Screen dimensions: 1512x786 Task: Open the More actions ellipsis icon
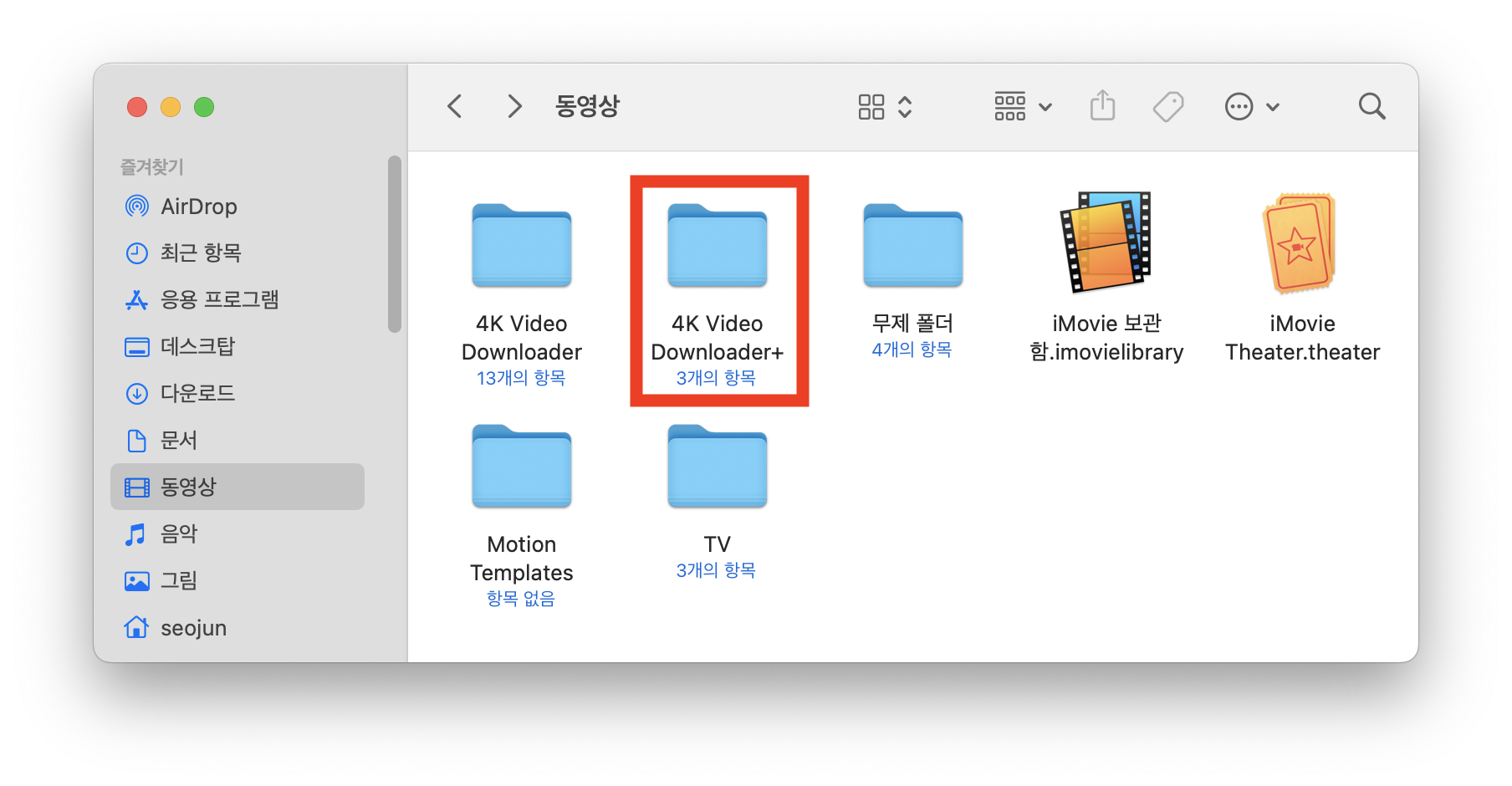tap(1239, 106)
